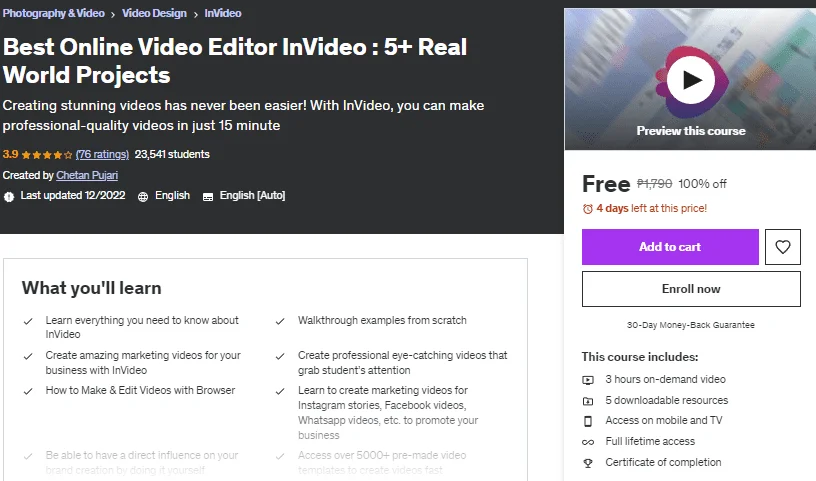Click the Add to cart button
The image size is (816, 481).
(670, 247)
